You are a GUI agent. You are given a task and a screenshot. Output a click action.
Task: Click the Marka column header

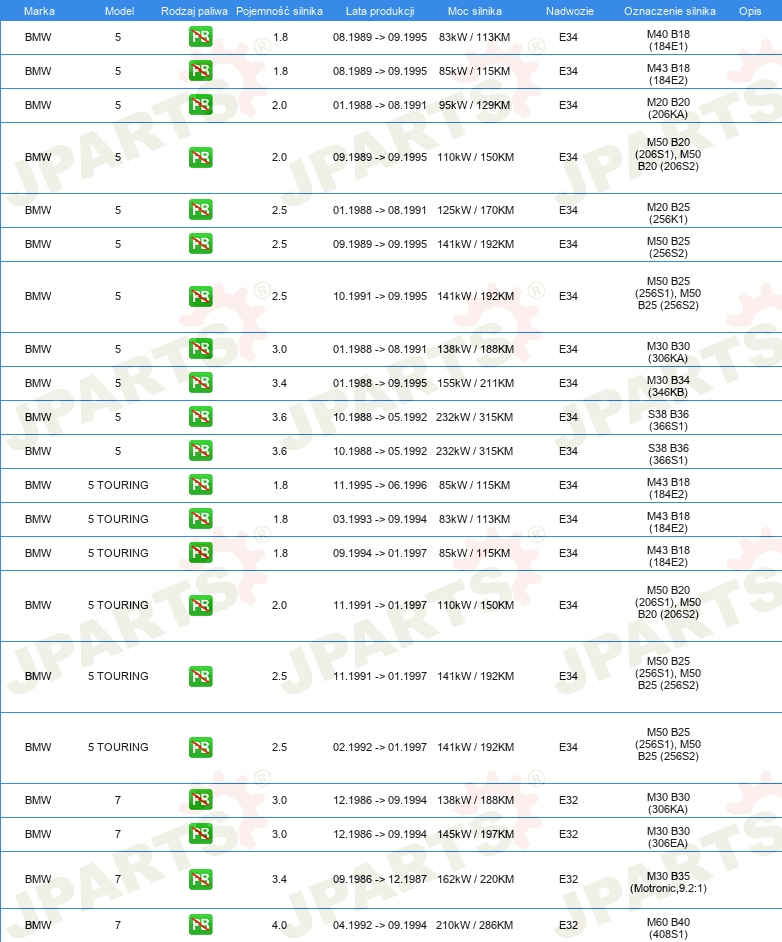(39, 11)
